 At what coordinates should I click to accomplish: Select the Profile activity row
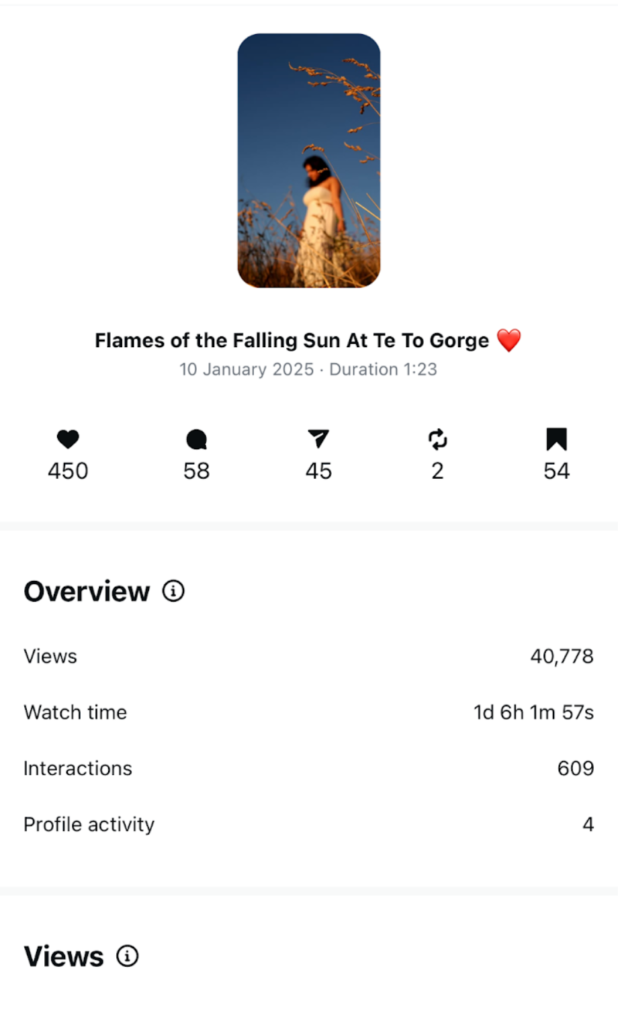pos(308,825)
